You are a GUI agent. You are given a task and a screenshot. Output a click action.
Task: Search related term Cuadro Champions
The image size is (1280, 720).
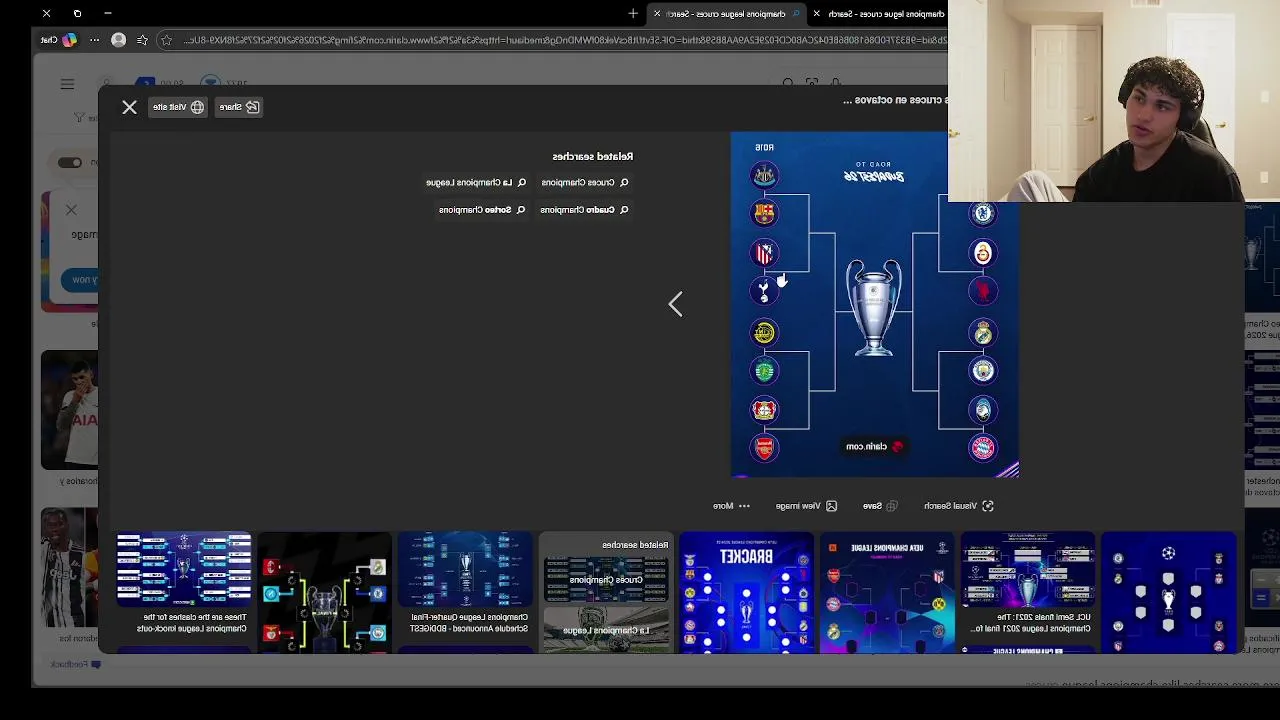584,210
